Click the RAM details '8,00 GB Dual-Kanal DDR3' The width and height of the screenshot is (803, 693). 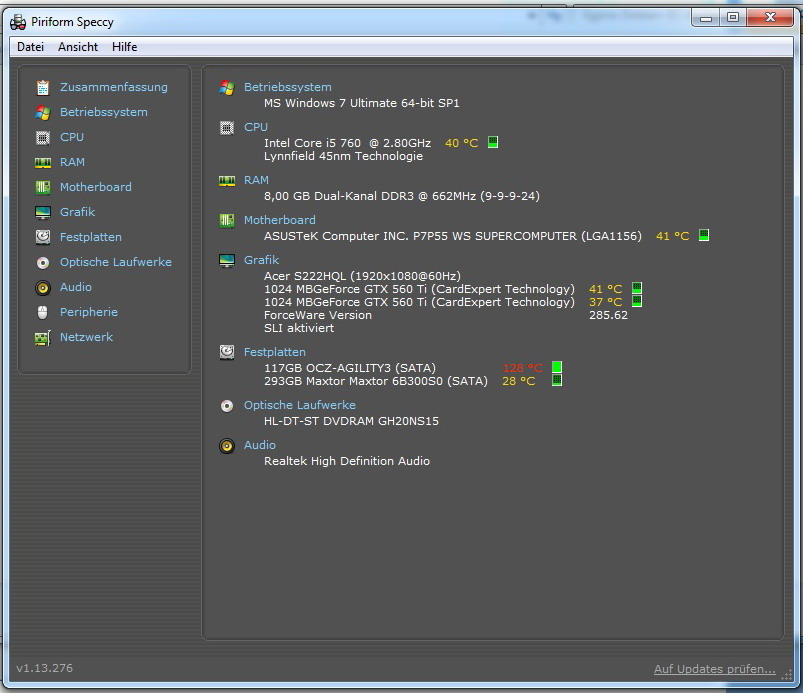pyautogui.click(x=339, y=196)
